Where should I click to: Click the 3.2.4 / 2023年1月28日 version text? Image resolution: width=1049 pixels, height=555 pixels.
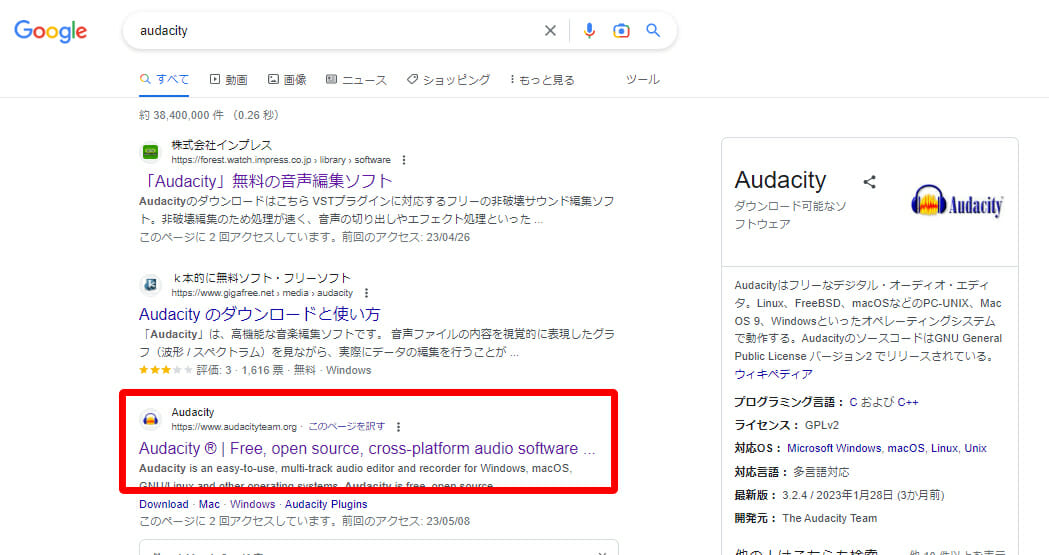863,495
